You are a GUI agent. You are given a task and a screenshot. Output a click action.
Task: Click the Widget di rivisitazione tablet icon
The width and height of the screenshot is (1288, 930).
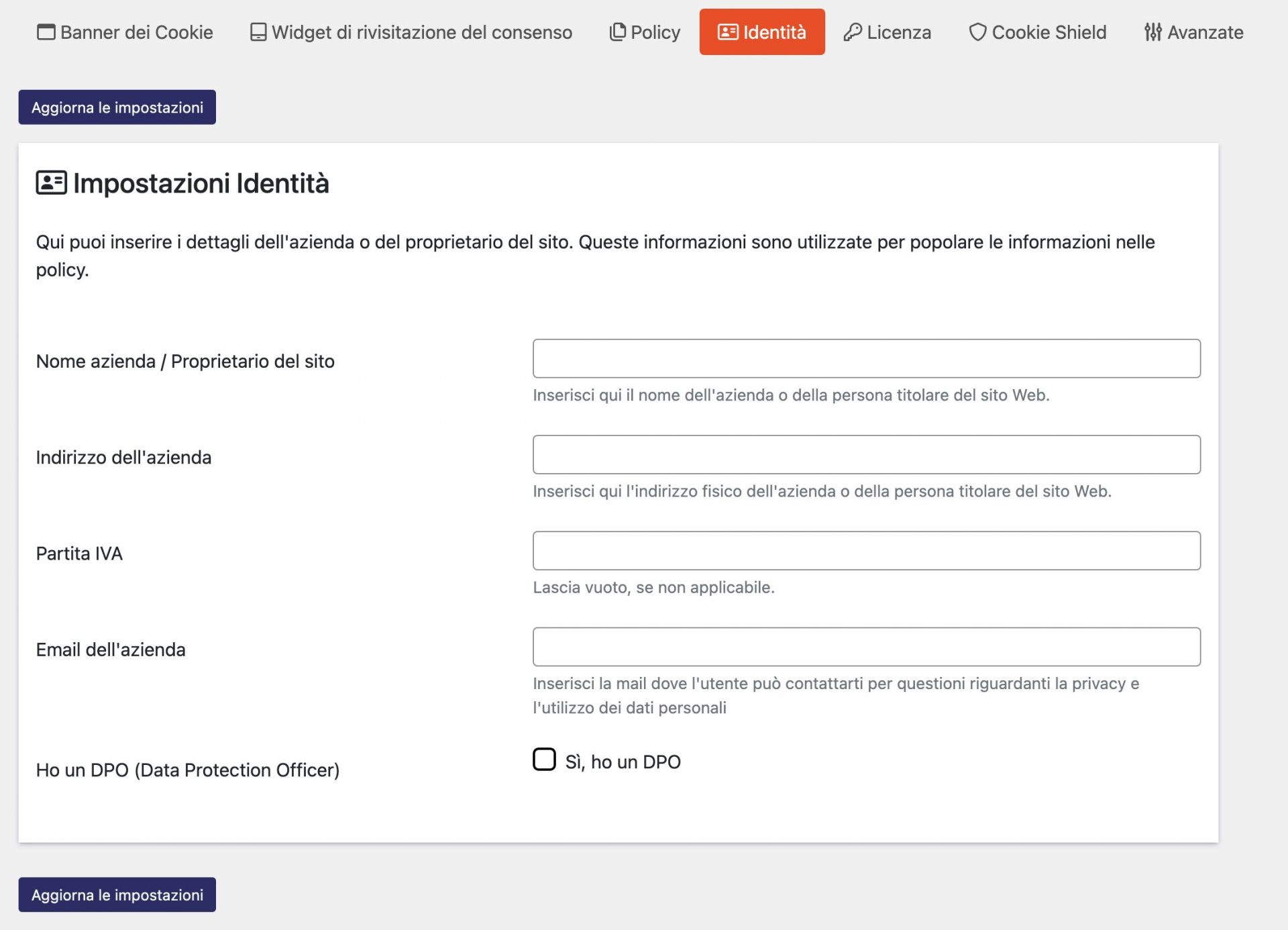pyautogui.click(x=258, y=32)
